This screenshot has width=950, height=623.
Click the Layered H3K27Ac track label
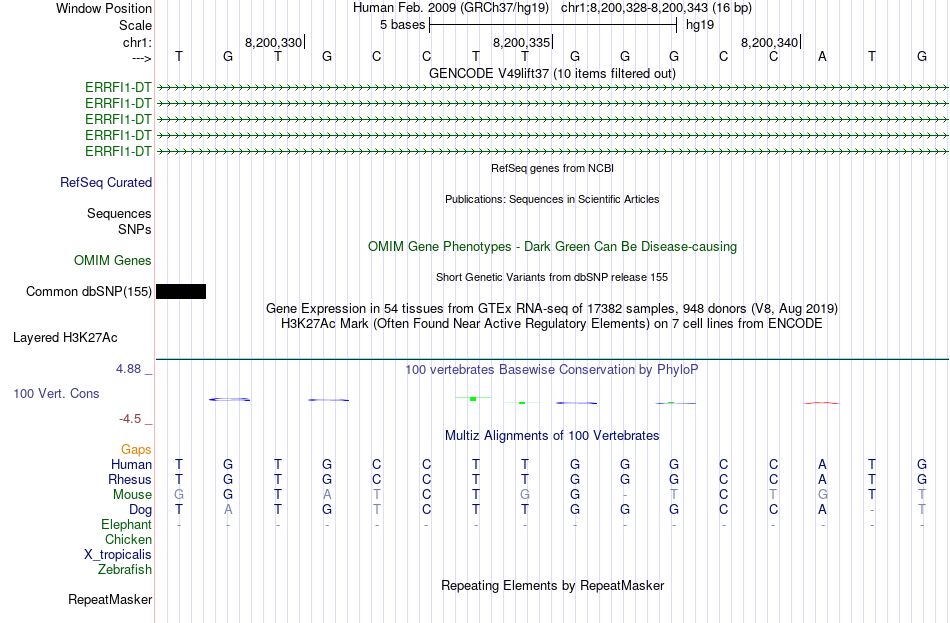[65, 338]
